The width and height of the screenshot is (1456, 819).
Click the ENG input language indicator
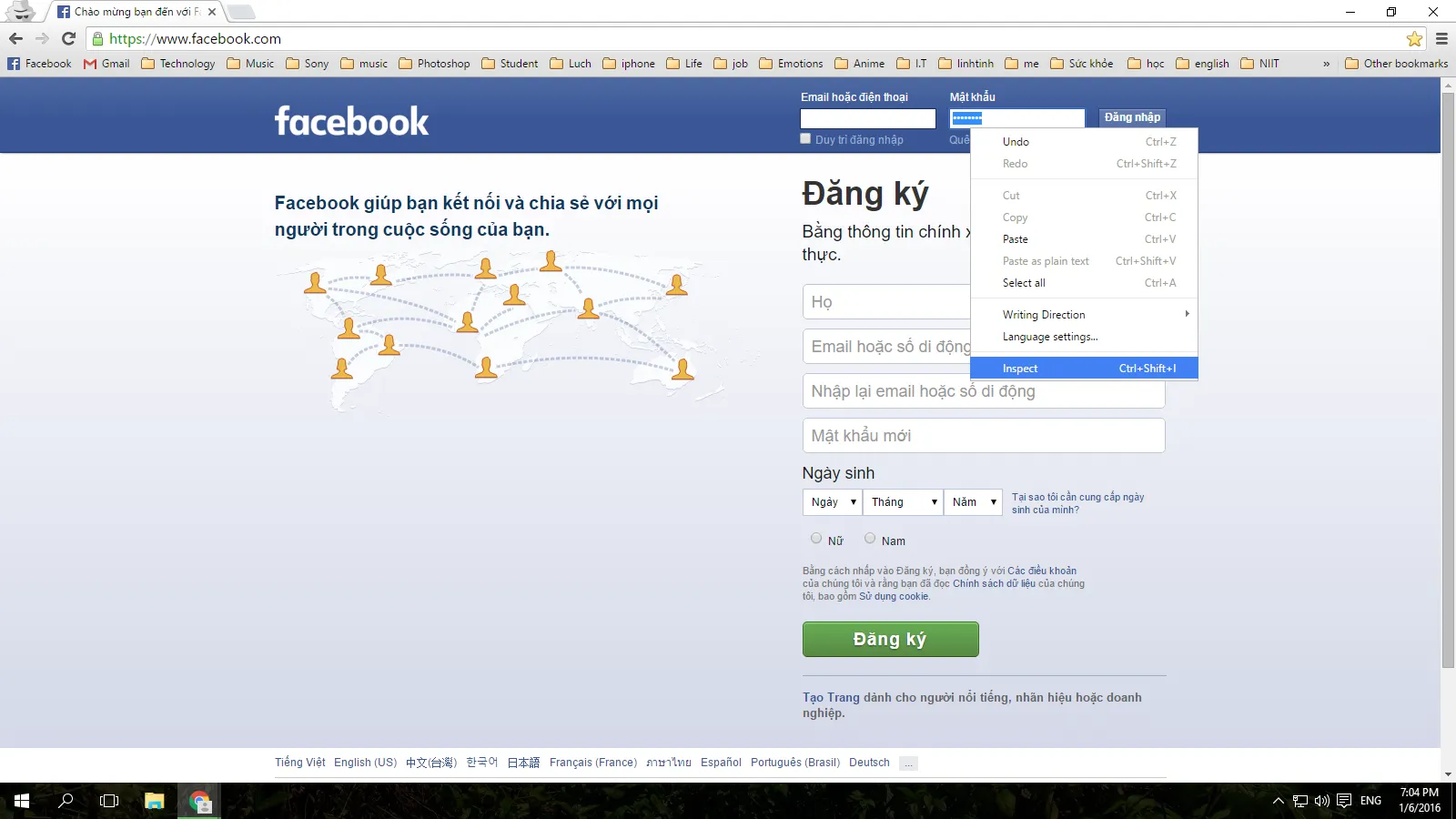1370,801
